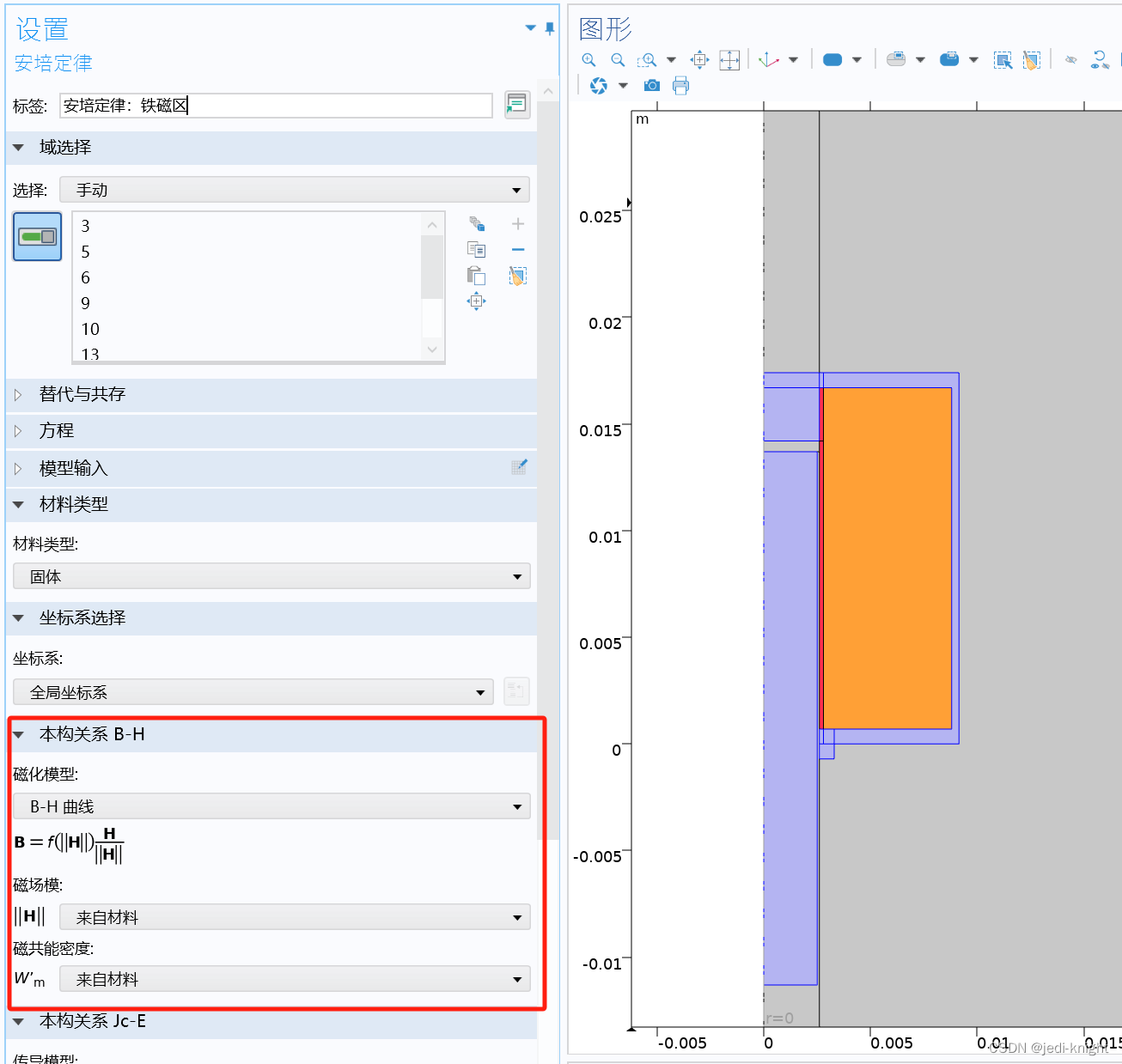Viewport: 1122px width, 1064px height.
Task: Click the go-to-source icon beside 全局坐标系
Action: click(516, 691)
